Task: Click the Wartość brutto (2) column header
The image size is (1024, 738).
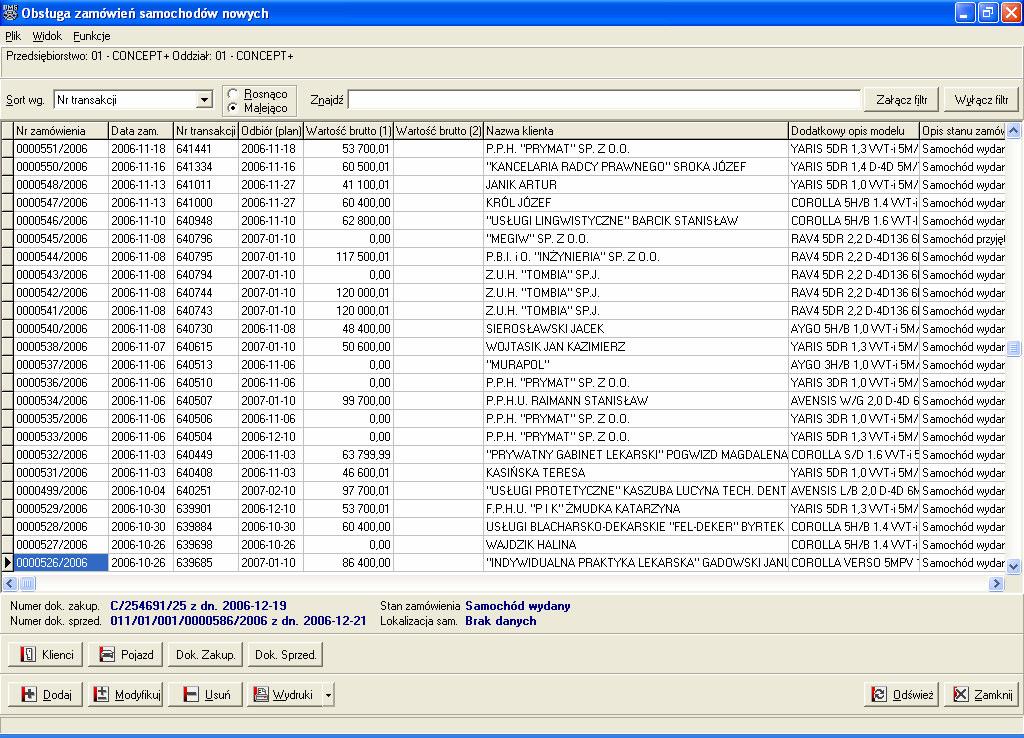Action: click(438, 131)
